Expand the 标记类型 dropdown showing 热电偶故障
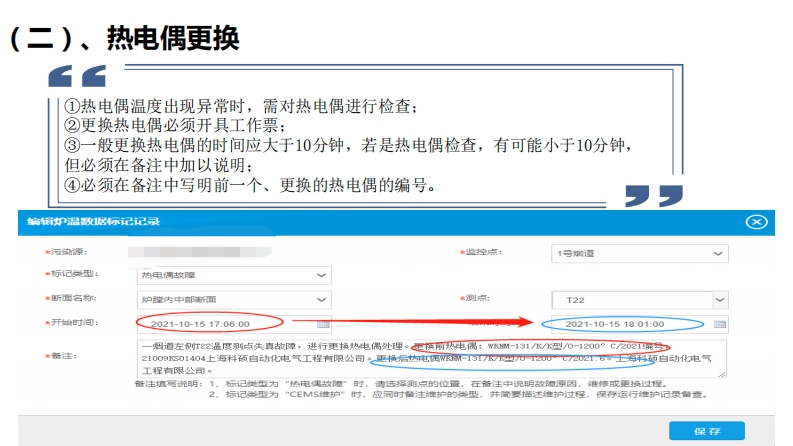 [x=322, y=275]
